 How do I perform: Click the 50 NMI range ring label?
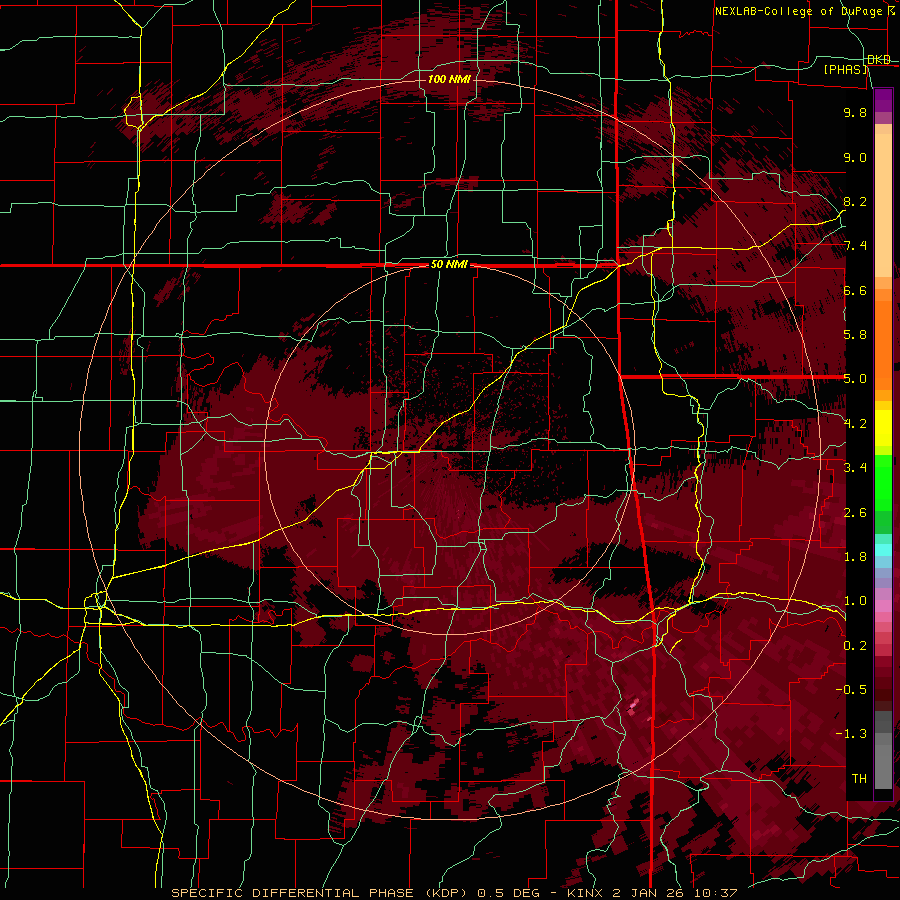click(x=449, y=265)
